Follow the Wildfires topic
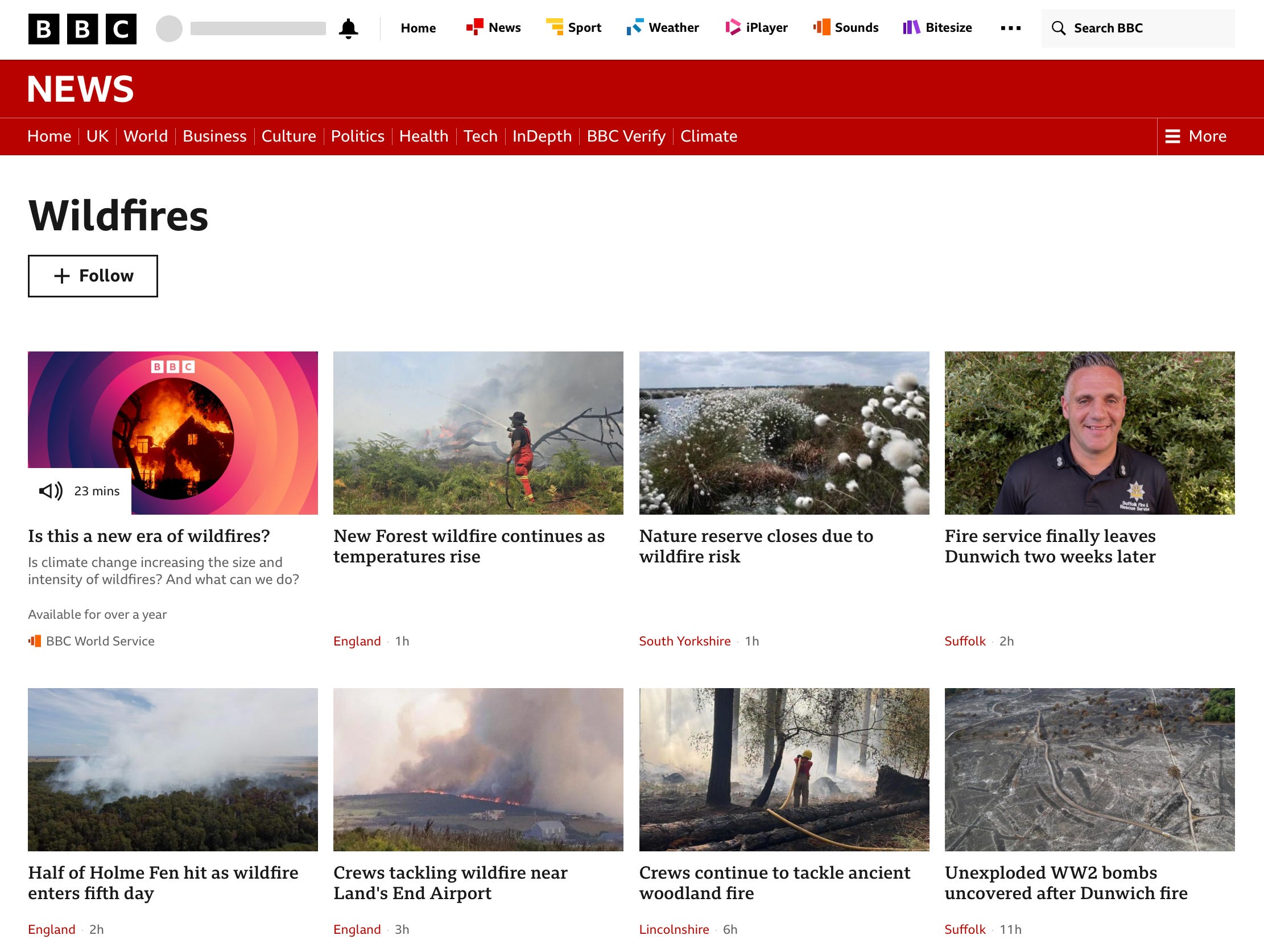The image size is (1264, 952). [x=93, y=276]
